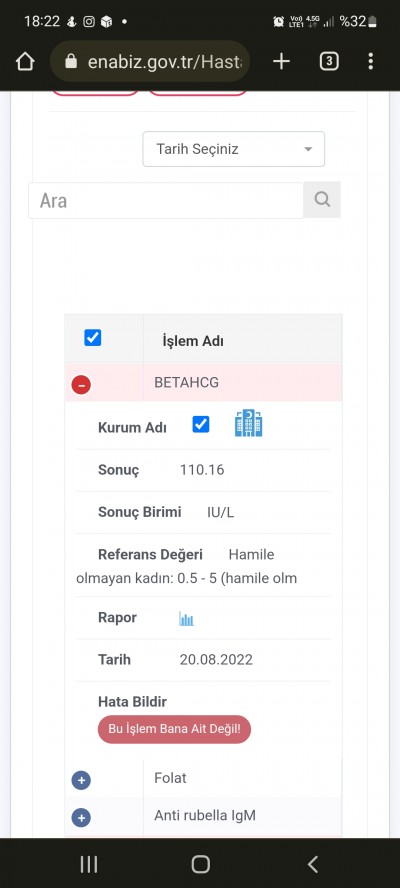Collapse the BETAHCG row with minus button
The height and width of the screenshot is (888, 400).
(x=81, y=385)
